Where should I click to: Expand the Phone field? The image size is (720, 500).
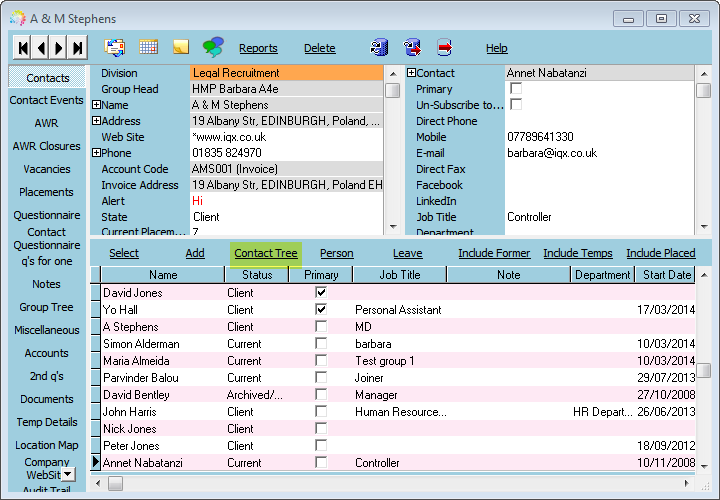(96, 152)
